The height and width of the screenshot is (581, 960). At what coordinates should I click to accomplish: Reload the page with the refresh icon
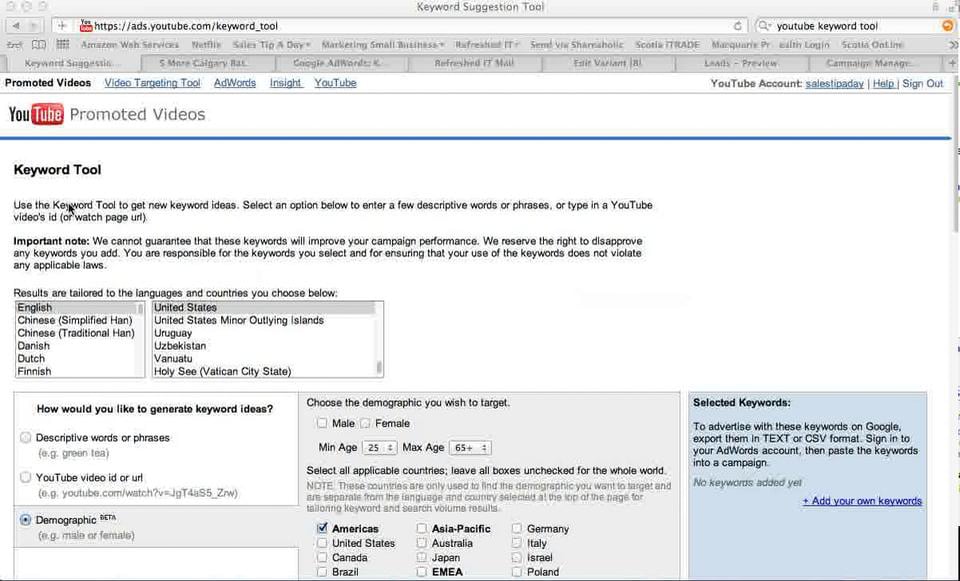click(x=738, y=26)
